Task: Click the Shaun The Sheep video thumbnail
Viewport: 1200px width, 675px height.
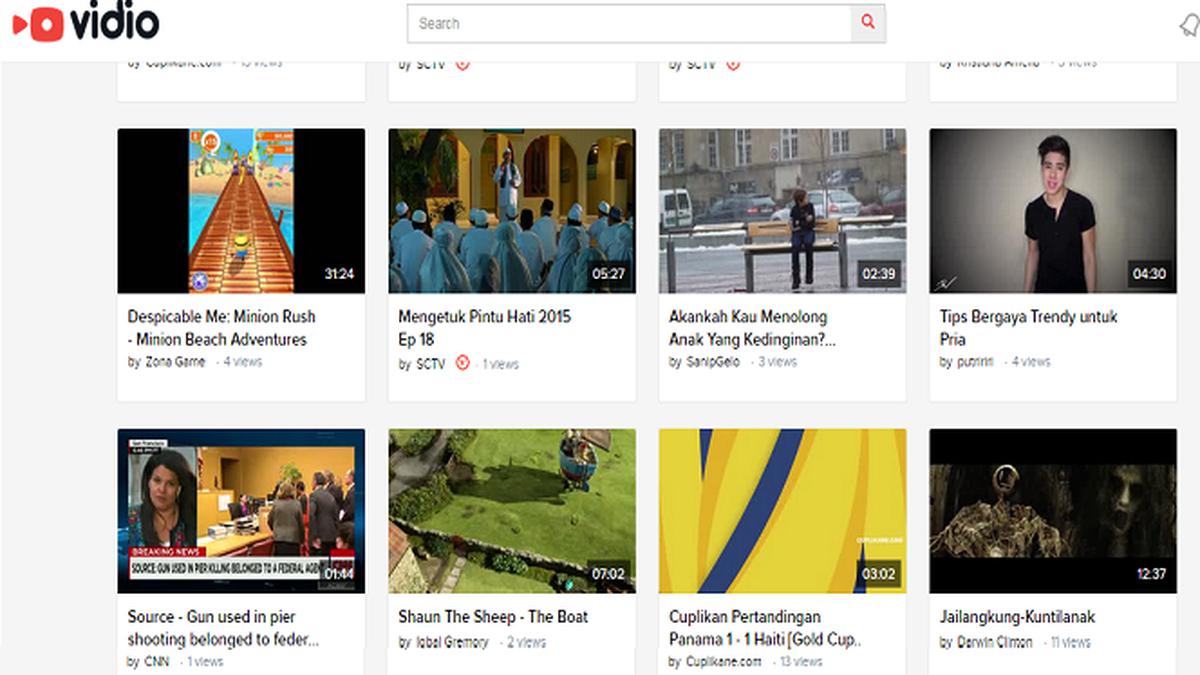Action: point(512,510)
